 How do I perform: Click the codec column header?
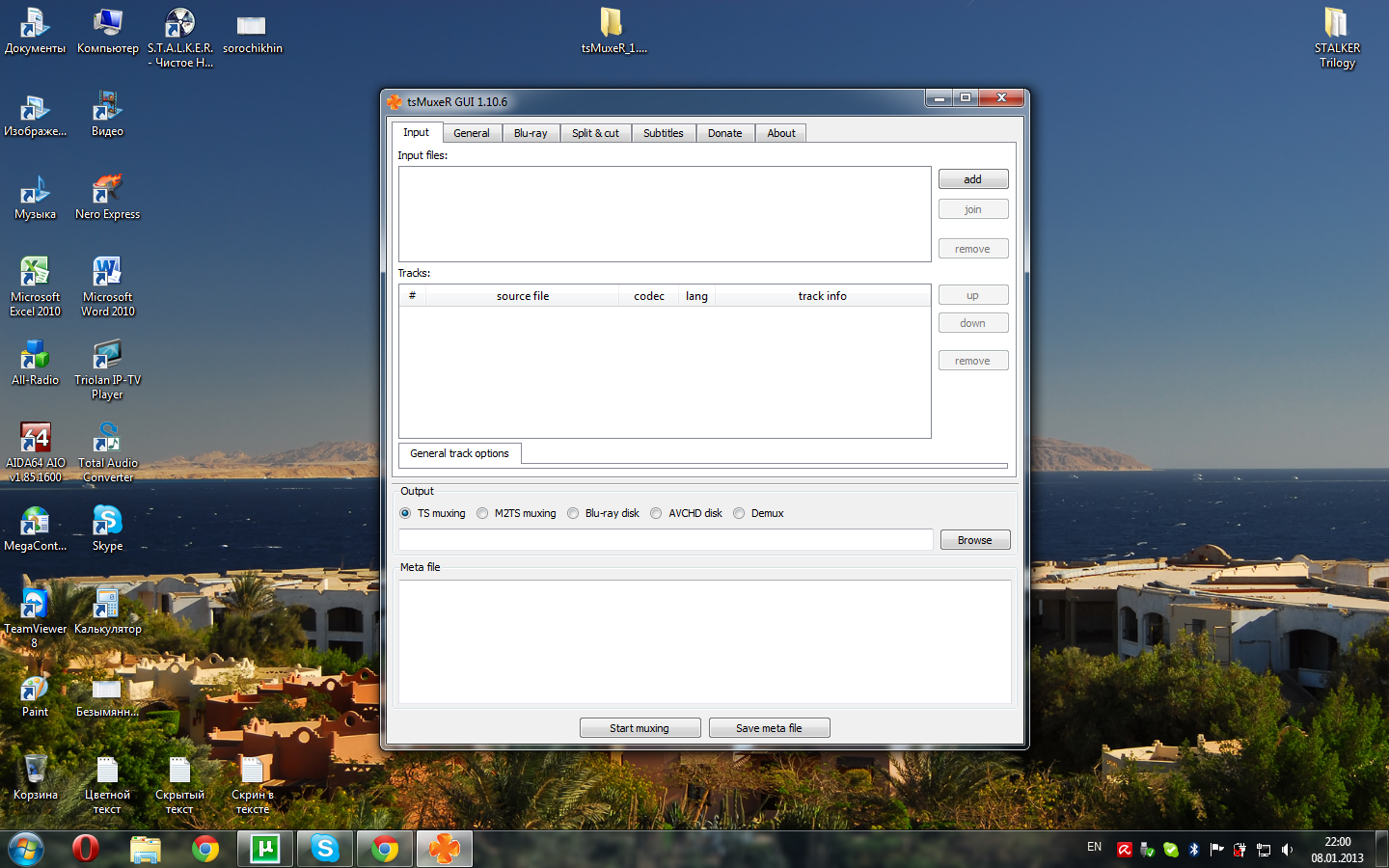649,296
